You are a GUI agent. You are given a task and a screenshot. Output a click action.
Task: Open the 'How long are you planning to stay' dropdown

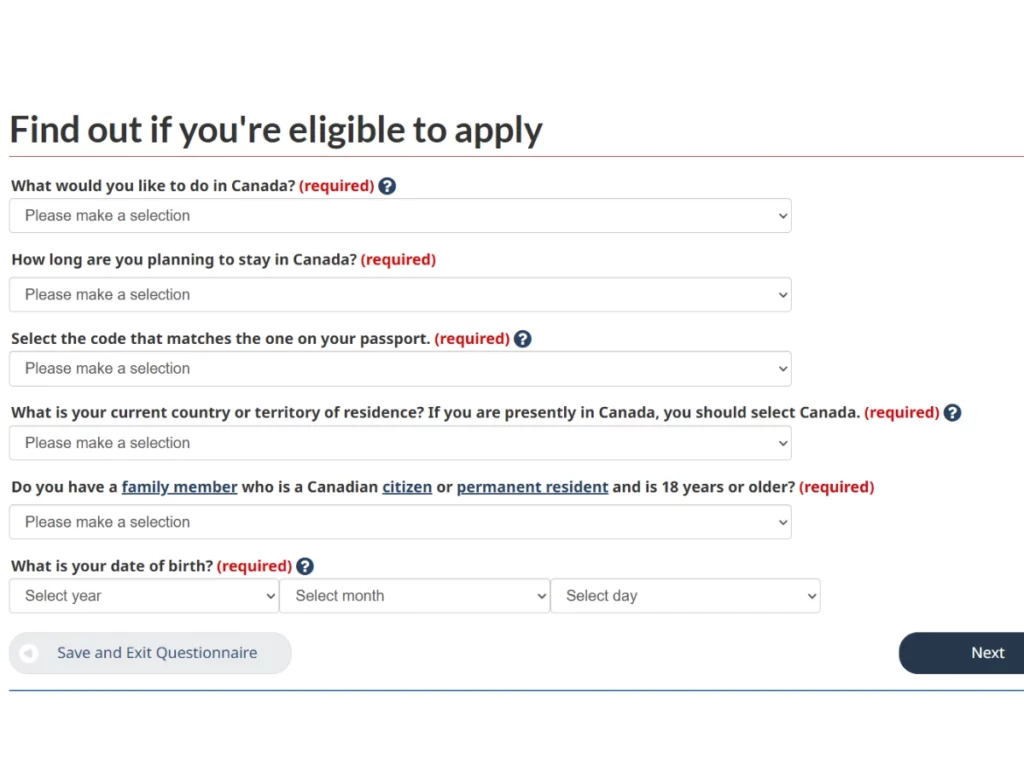(x=400, y=294)
